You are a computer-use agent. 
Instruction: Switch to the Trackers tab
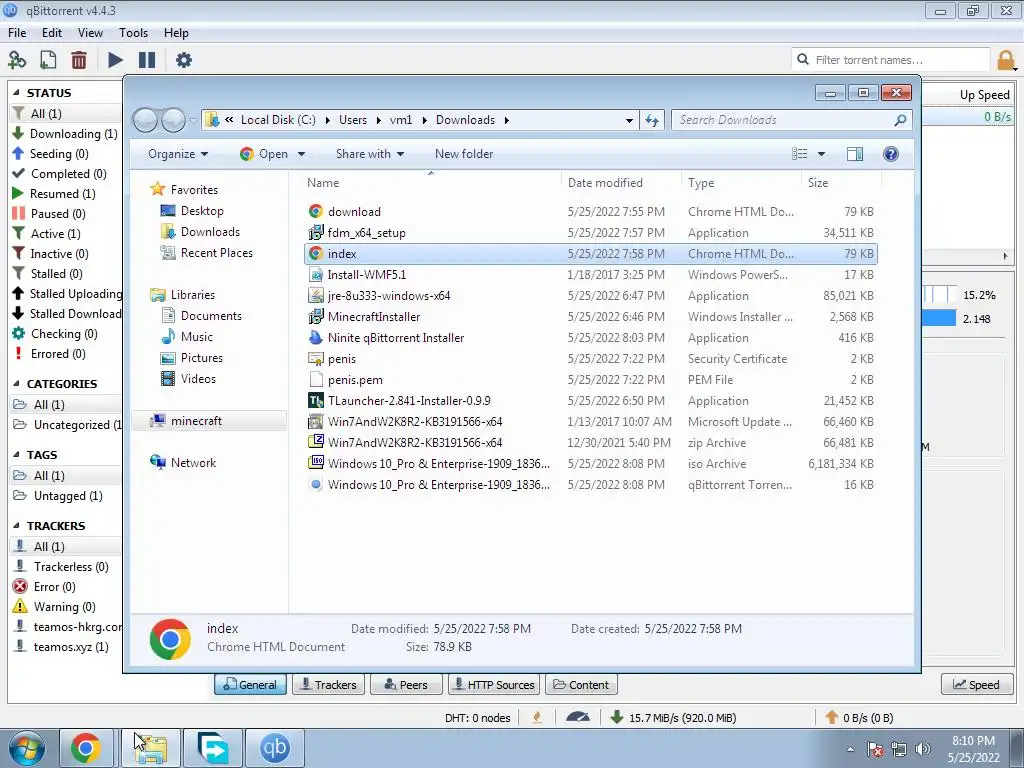(328, 684)
